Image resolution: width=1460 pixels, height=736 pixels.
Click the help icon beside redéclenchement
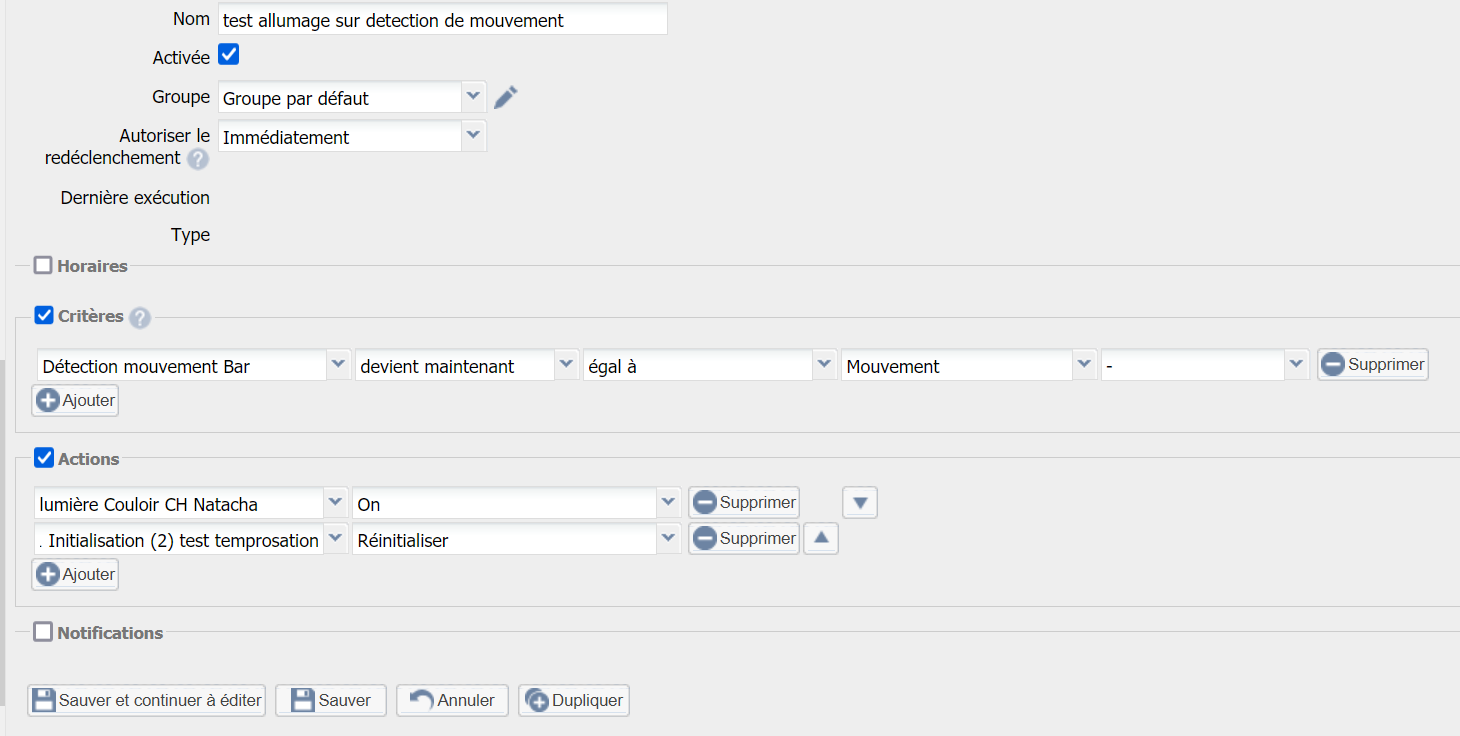point(198,159)
